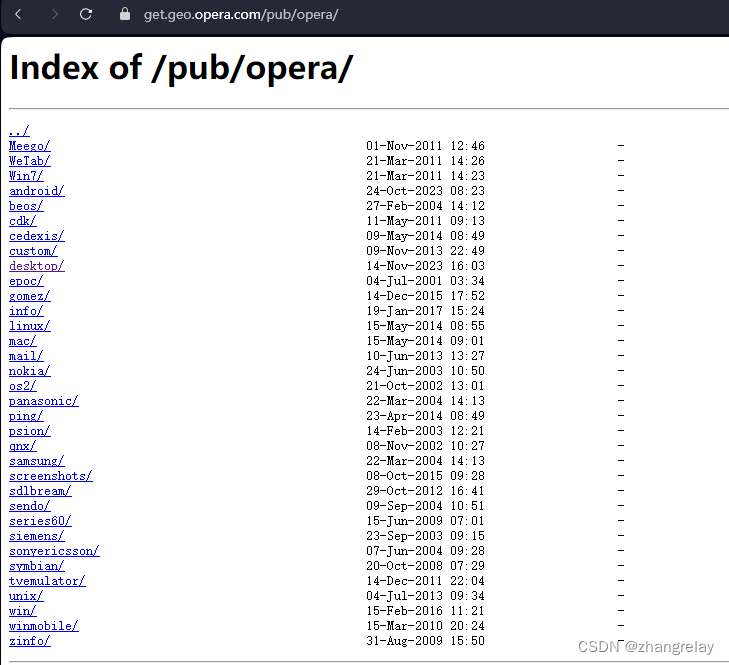This screenshot has height=665, width=729.
Task: Open the winmobile/ folder
Action: [x=44, y=626]
